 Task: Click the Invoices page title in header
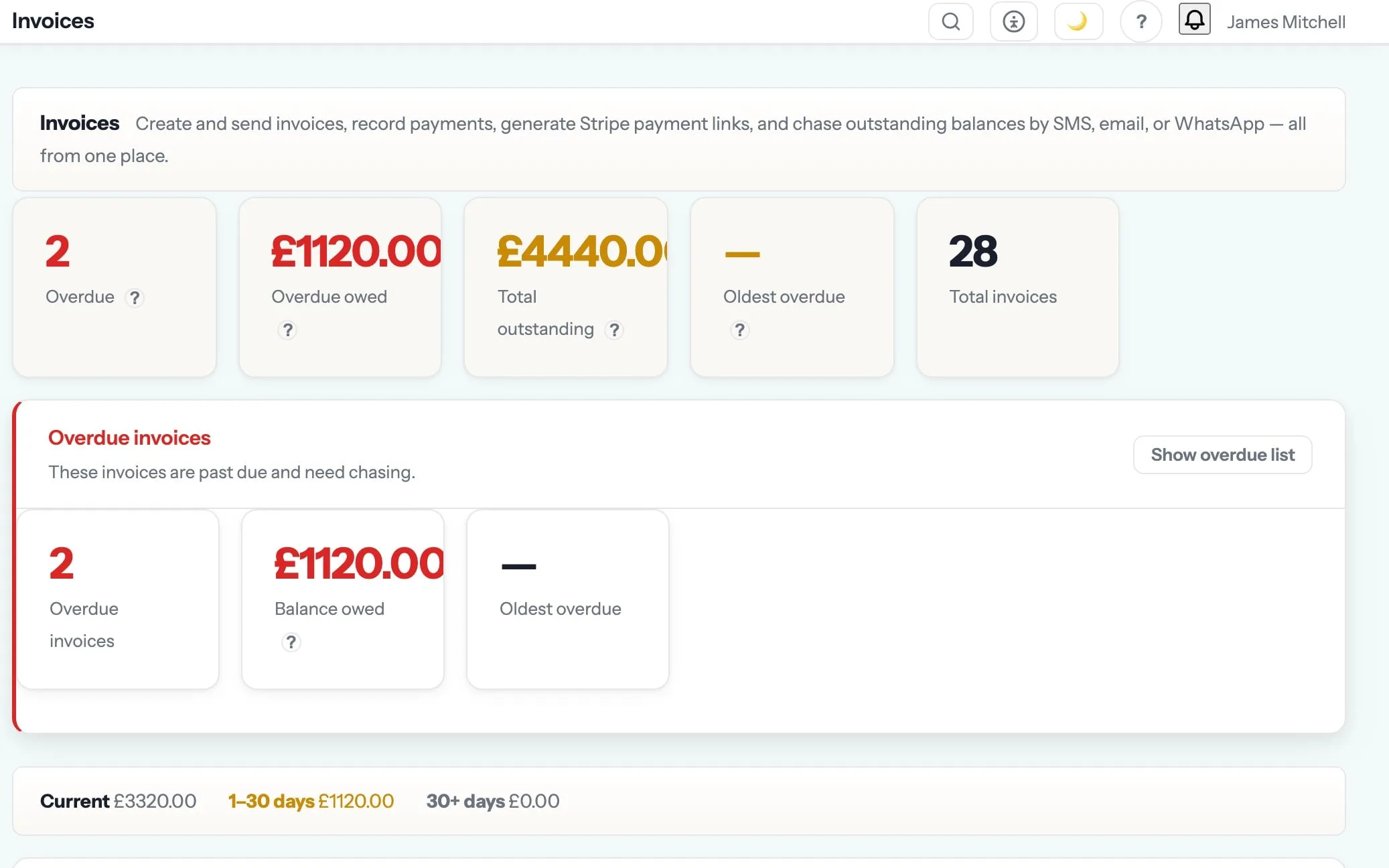[53, 21]
